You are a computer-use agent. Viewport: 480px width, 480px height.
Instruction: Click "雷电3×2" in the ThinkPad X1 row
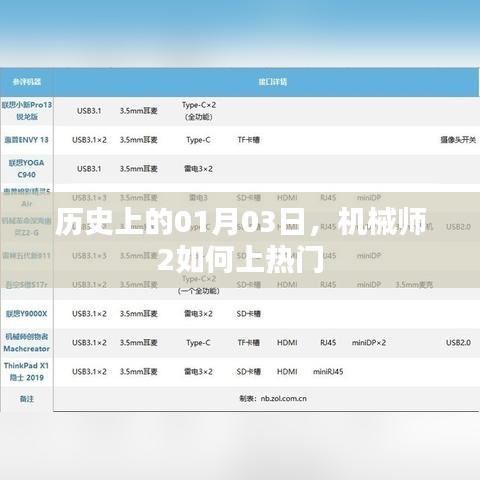pyautogui.click(x=199, y=372)
